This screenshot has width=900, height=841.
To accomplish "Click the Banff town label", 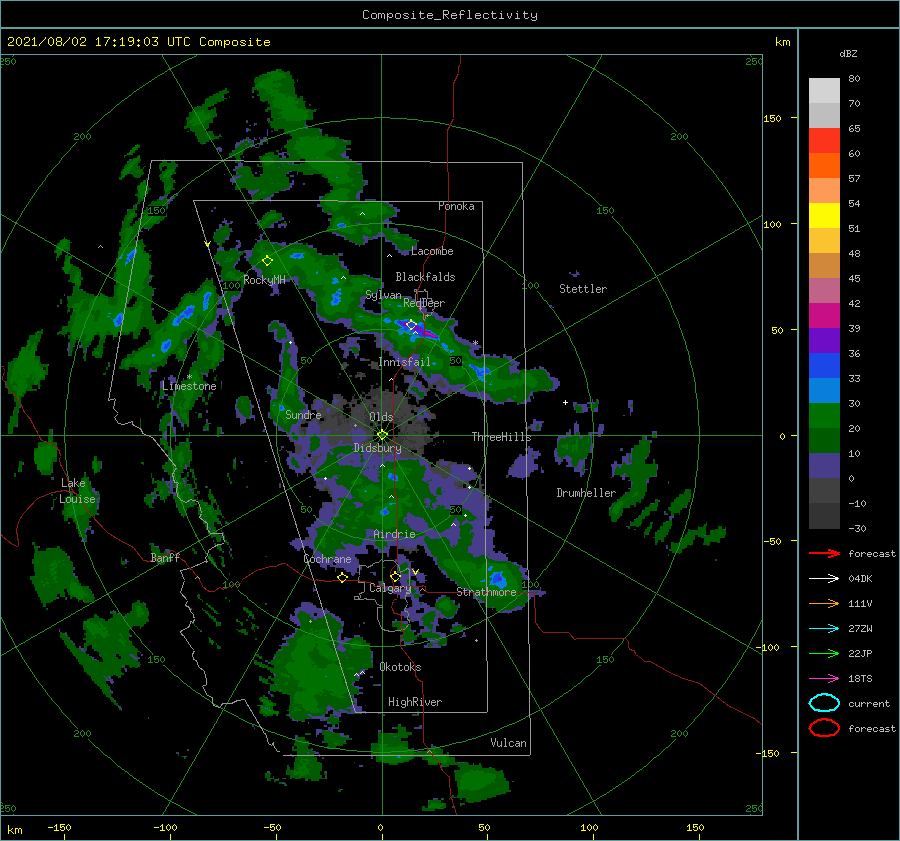I will 165,558.
